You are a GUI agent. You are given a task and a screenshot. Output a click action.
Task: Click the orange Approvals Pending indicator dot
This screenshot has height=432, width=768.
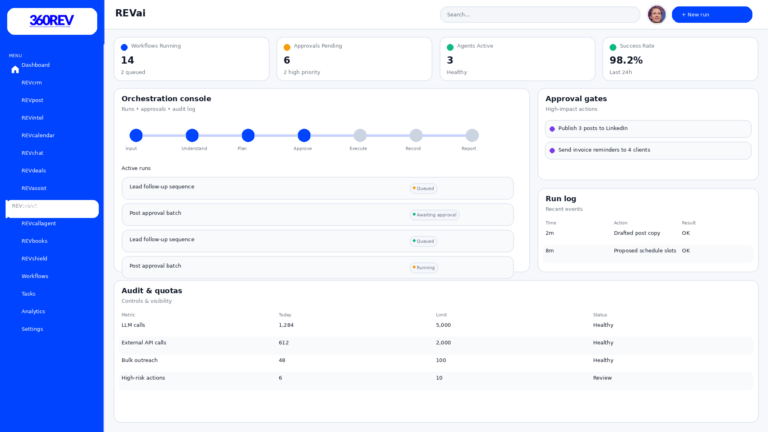coord(287,47)
